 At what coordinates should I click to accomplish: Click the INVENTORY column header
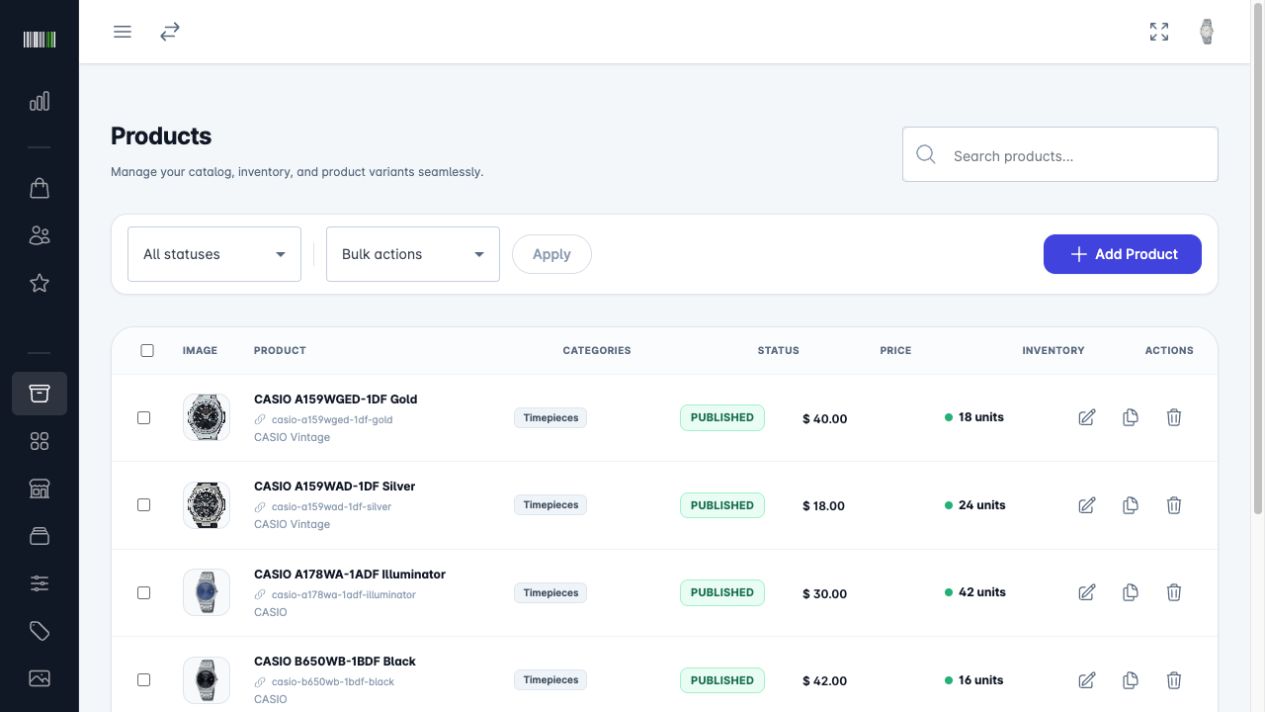pos(1053,350)
